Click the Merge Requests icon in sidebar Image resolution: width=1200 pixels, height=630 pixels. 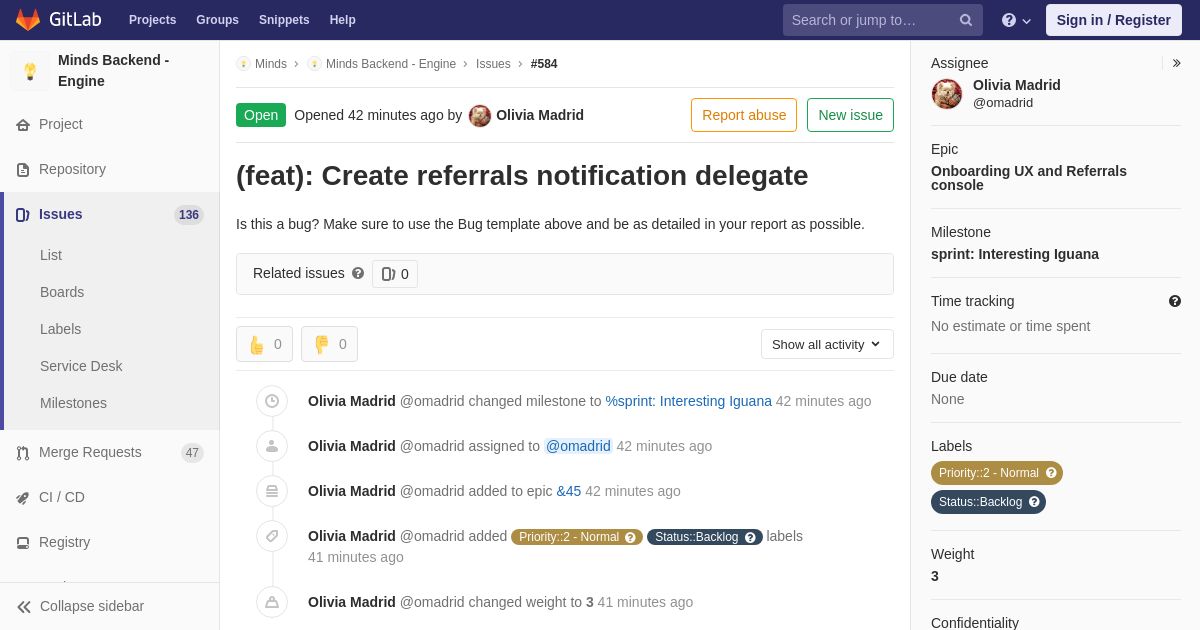coord(23,453)
